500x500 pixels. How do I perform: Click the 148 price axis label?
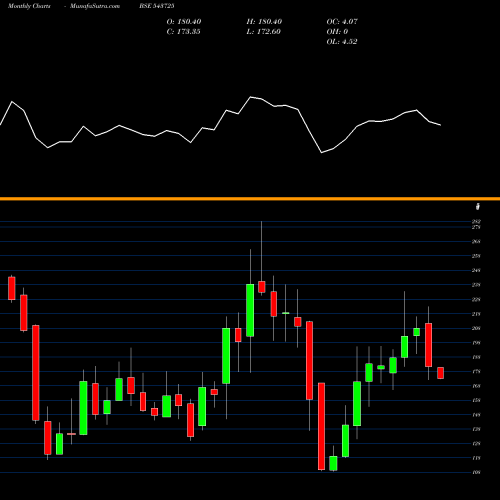click(476, 415)
